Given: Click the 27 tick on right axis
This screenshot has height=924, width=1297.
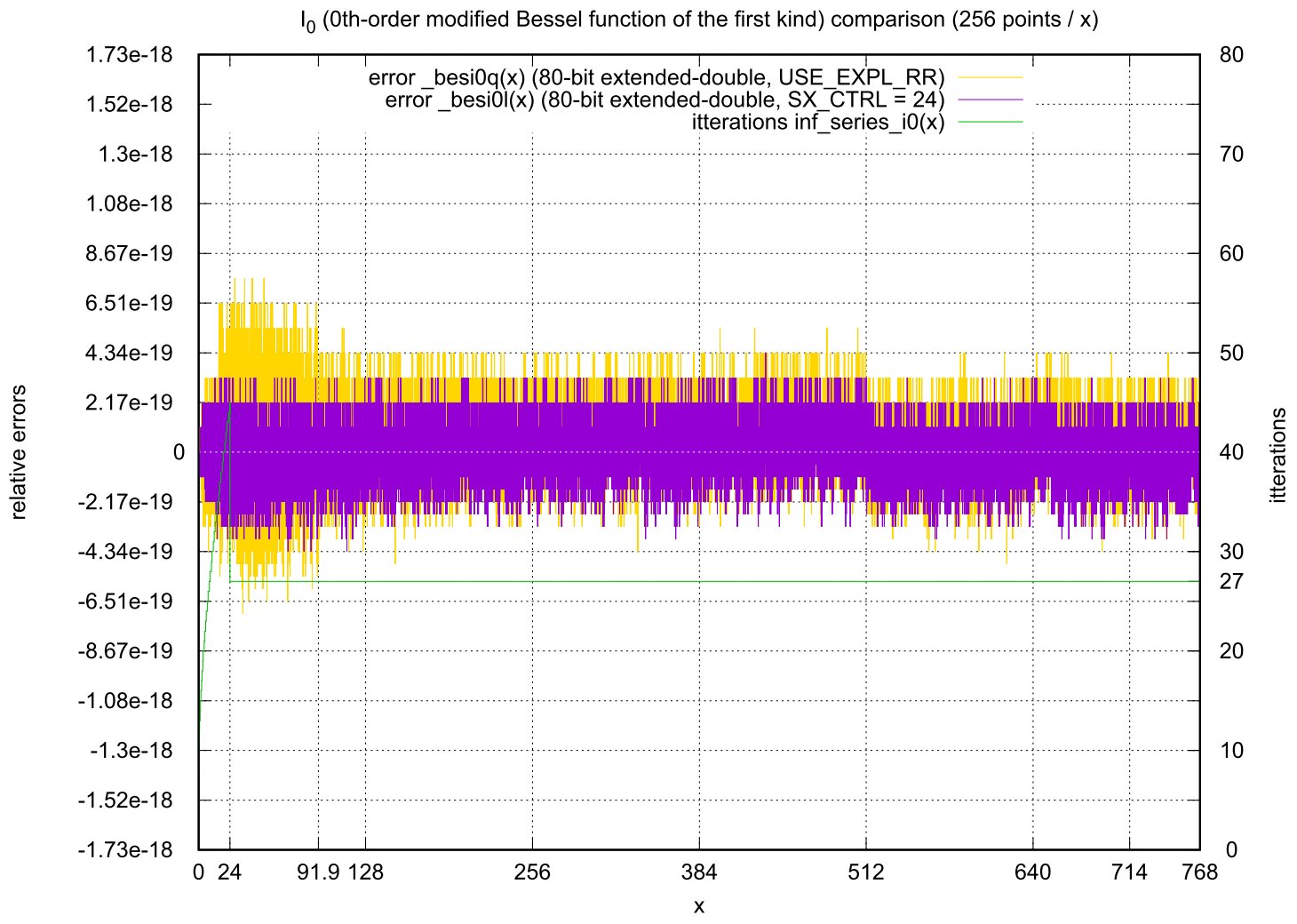Looking at the screenshot, I should 1230,581.
